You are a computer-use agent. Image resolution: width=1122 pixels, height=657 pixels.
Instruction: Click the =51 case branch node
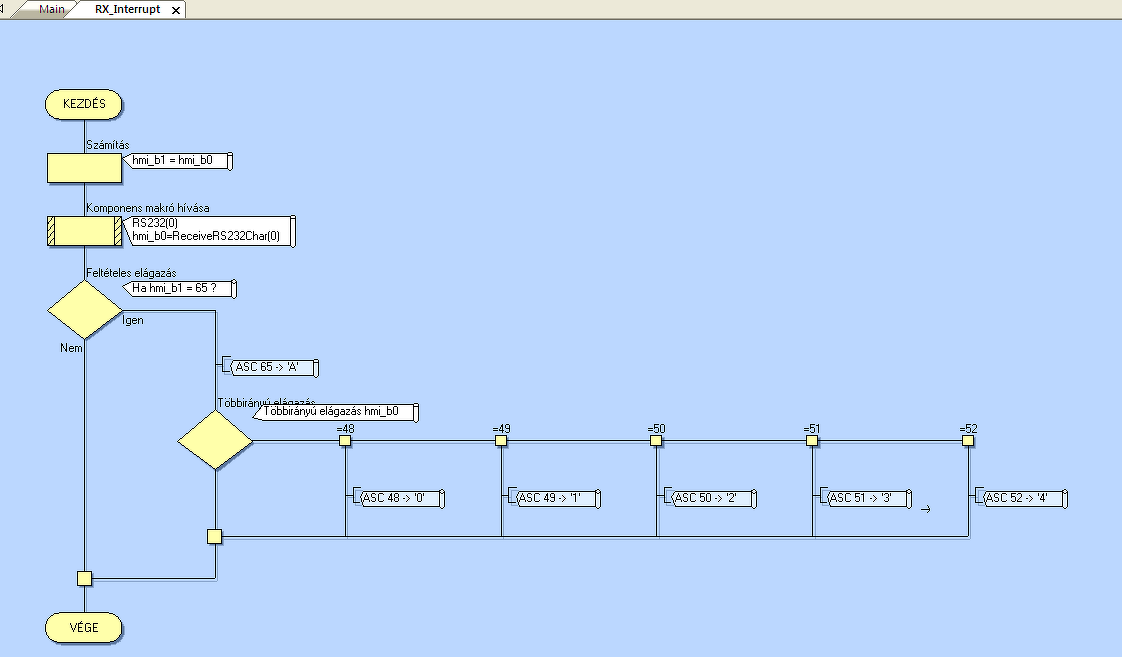click(812, 441)
